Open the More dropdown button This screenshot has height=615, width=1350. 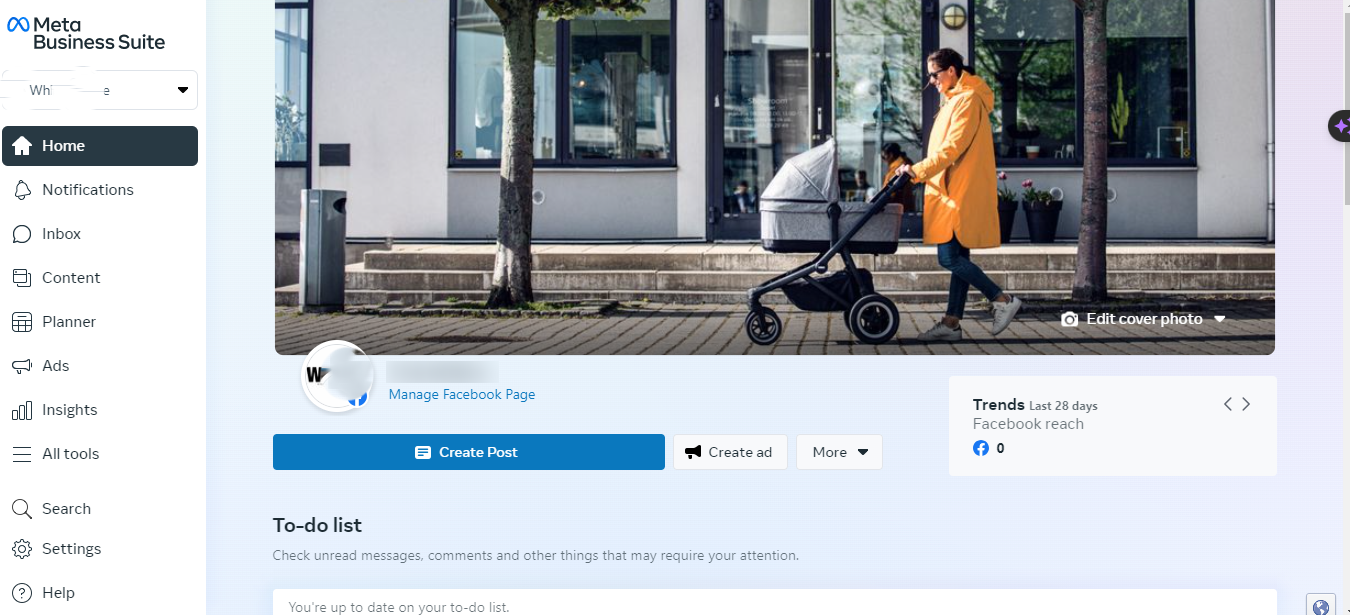(839, 452)
